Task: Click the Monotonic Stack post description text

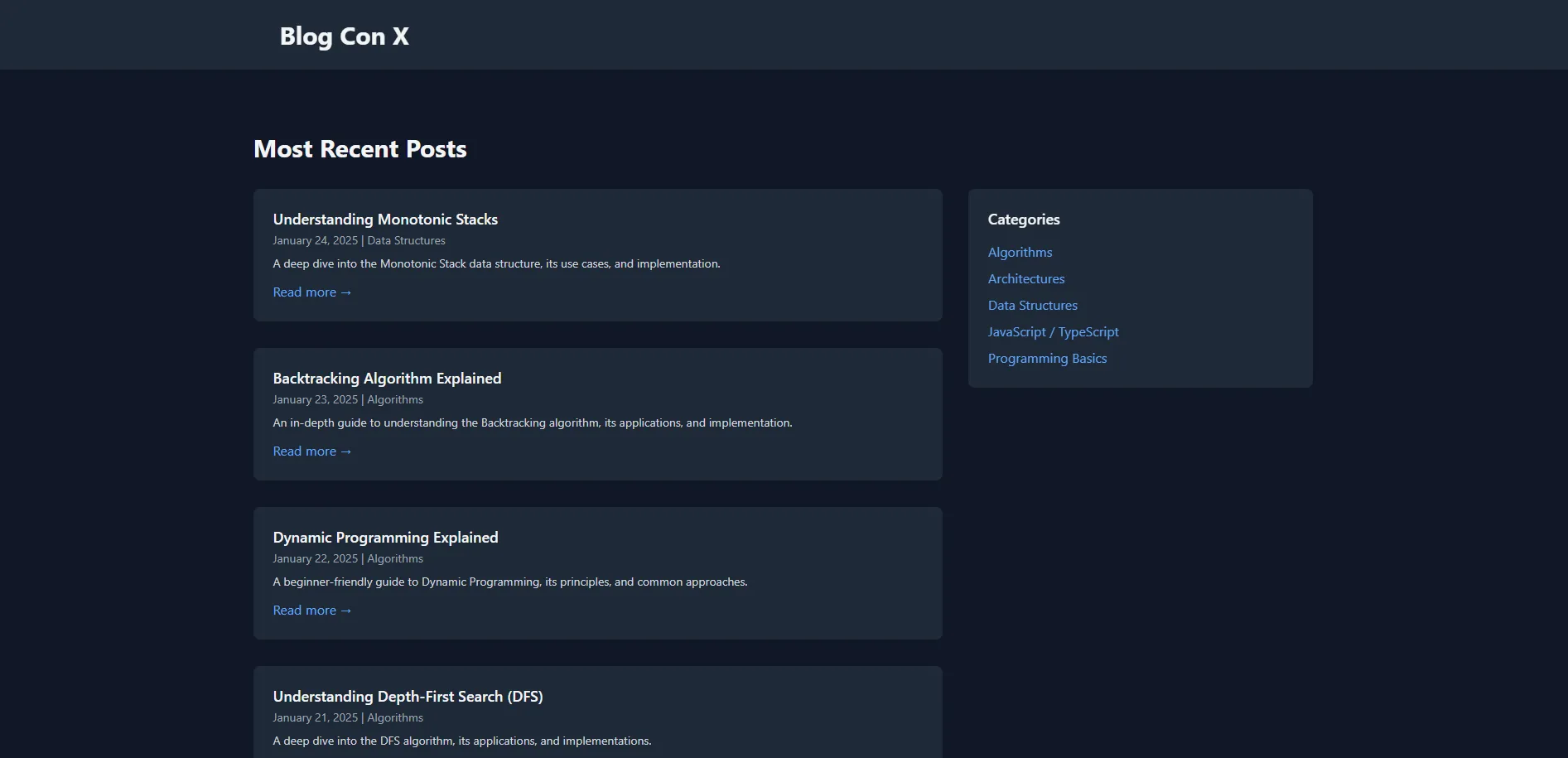Action: 496,264
